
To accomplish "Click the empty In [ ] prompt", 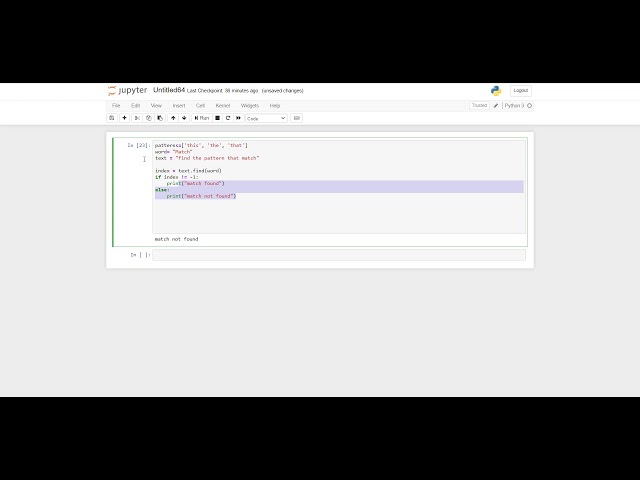I will pyautogui.click(x=140, y=255).
